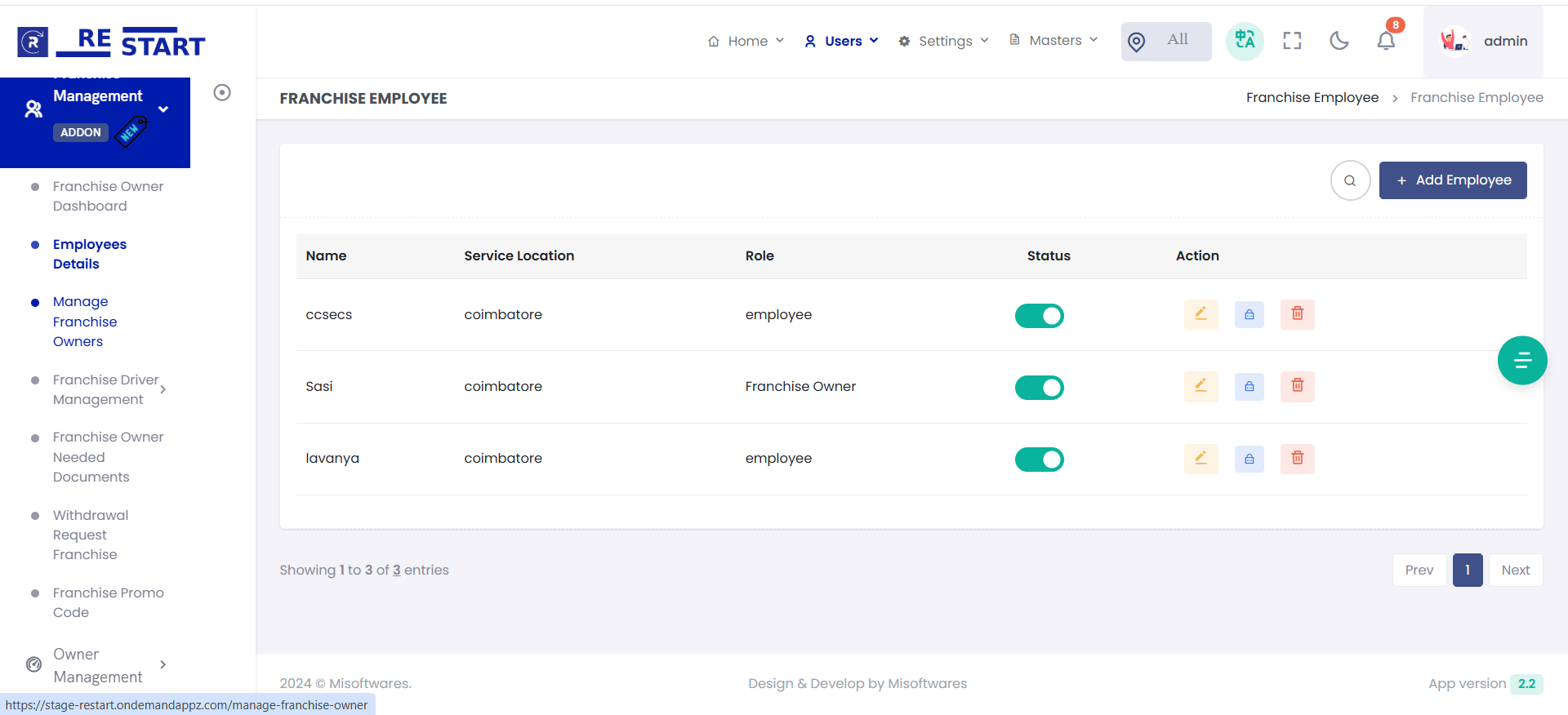The height and width of the screenshot is (715, 1568).
Task: Expand the Settings dropdown
Action: (x=943, y=41)
